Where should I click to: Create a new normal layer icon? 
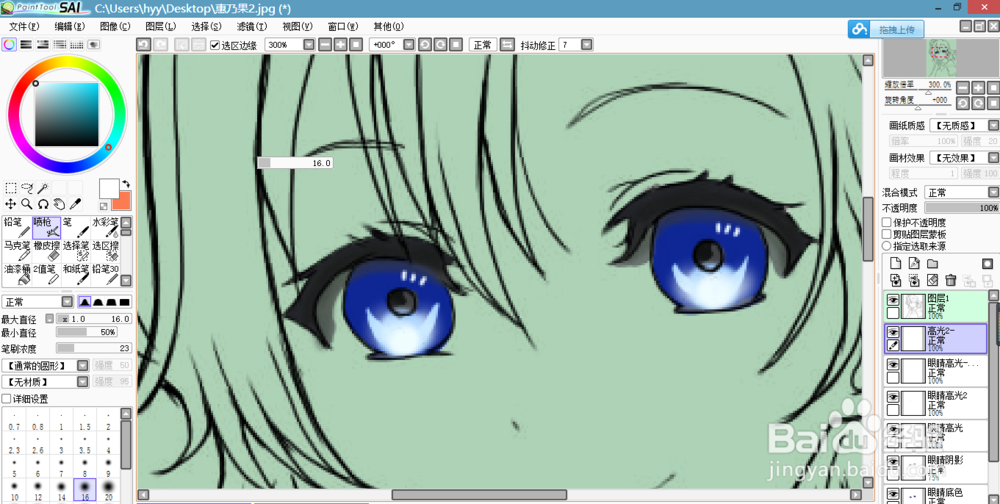(894, 263)
